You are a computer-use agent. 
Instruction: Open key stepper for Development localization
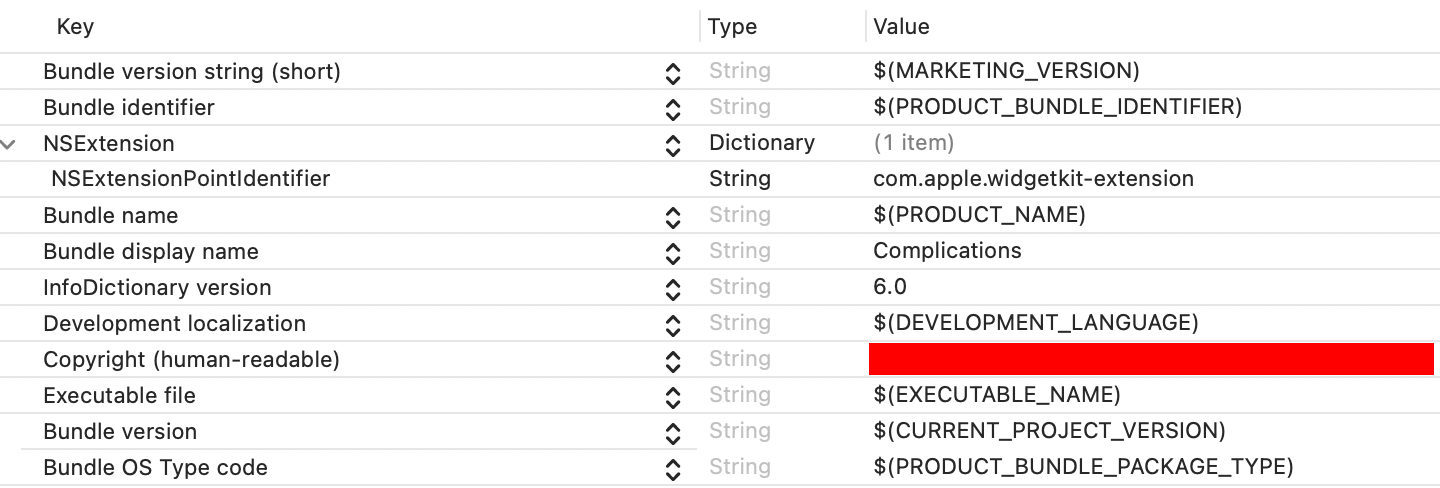pos(673,324)
